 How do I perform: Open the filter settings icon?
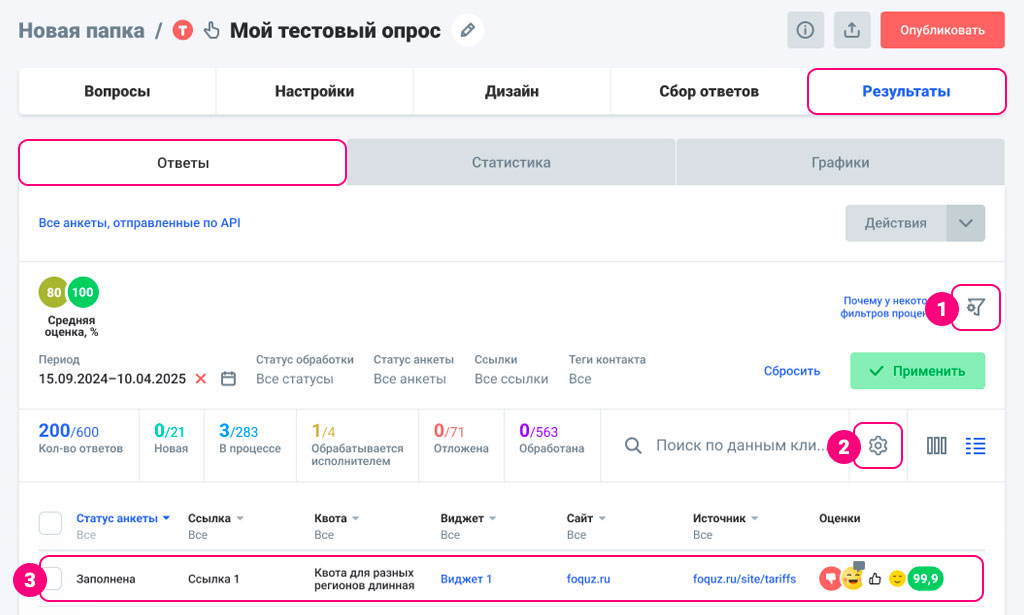(x=976, y=308)
